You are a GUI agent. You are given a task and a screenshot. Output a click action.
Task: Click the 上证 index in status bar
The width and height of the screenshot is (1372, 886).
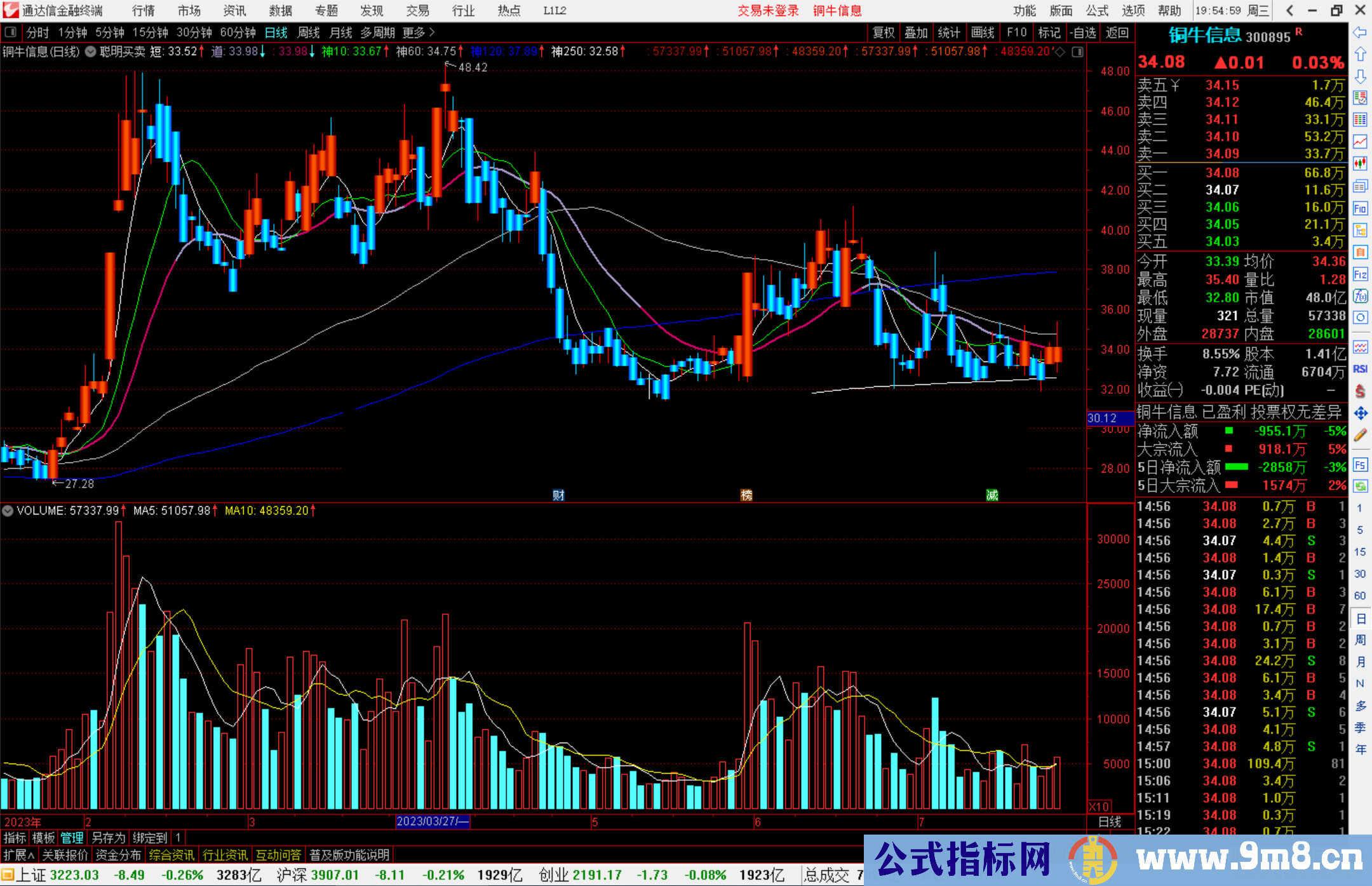[x=30, y=875]
